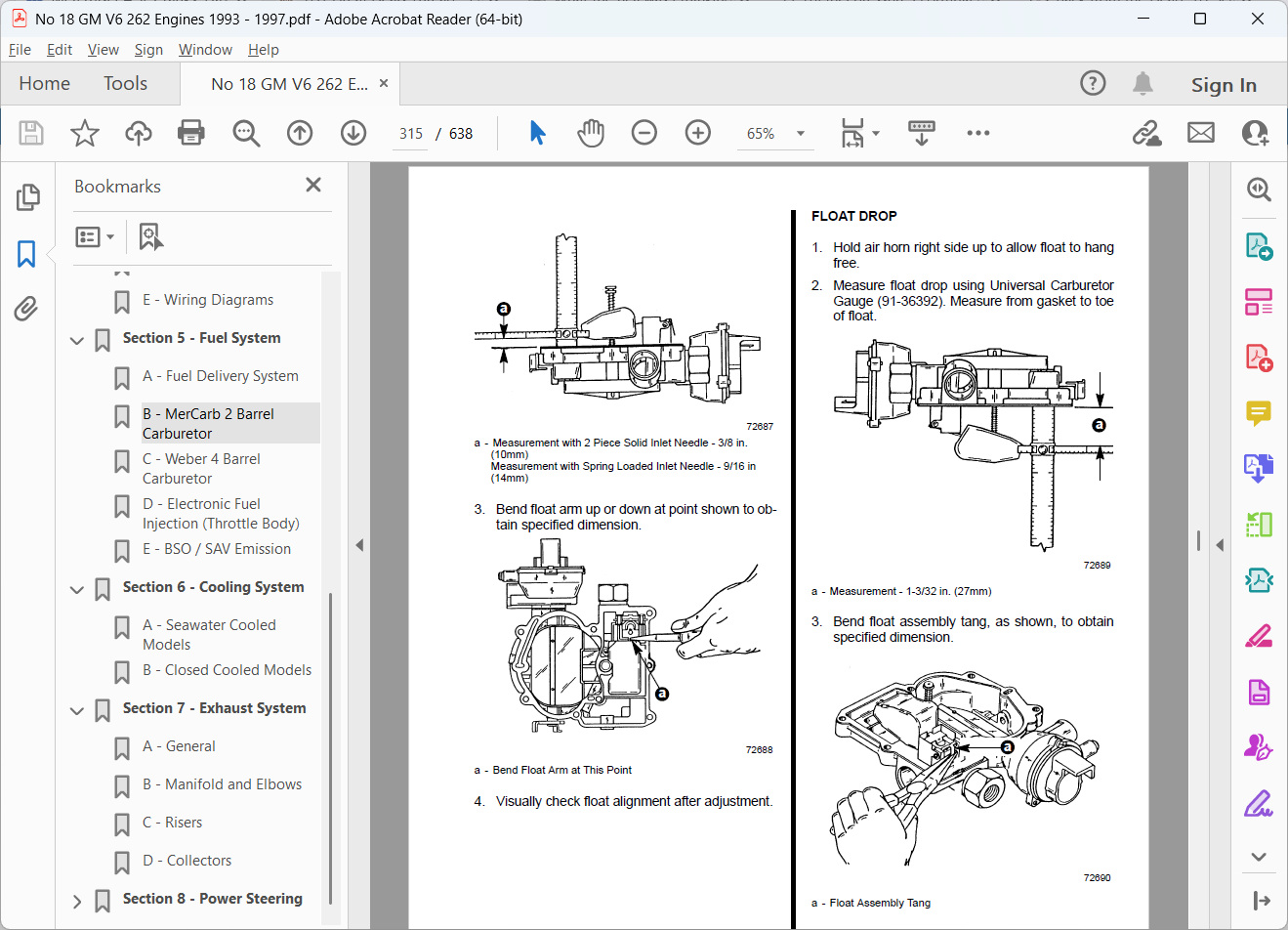This screenshot has width=1288, height=930.
Task: Click the Save file icon
Action: pos(31,133)
